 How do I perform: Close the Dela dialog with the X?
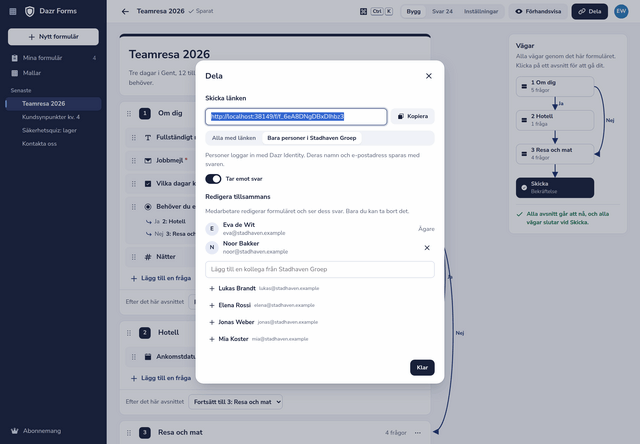point(429,76)
